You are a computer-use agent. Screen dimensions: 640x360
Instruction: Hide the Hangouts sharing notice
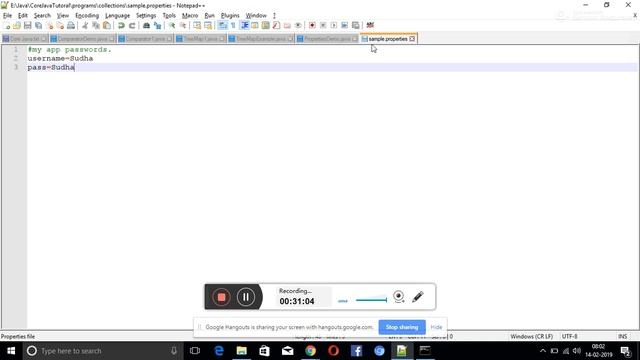click(436, 327)
